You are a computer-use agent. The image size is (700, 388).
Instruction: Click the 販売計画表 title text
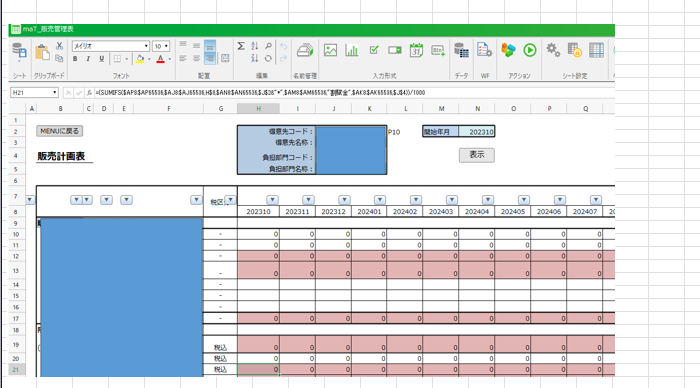pos(61,156)
